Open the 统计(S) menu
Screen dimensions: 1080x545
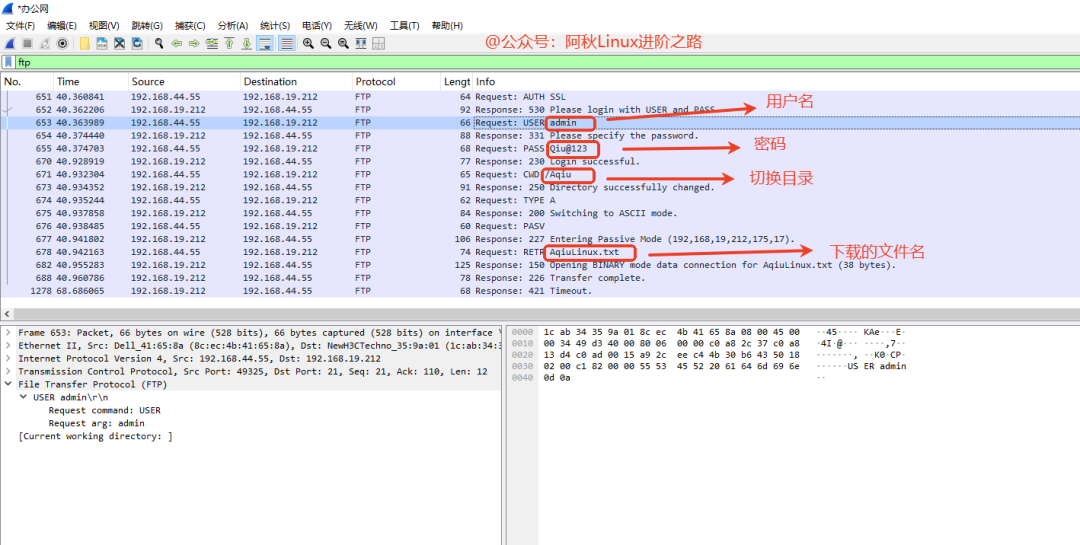click(275, 25)
